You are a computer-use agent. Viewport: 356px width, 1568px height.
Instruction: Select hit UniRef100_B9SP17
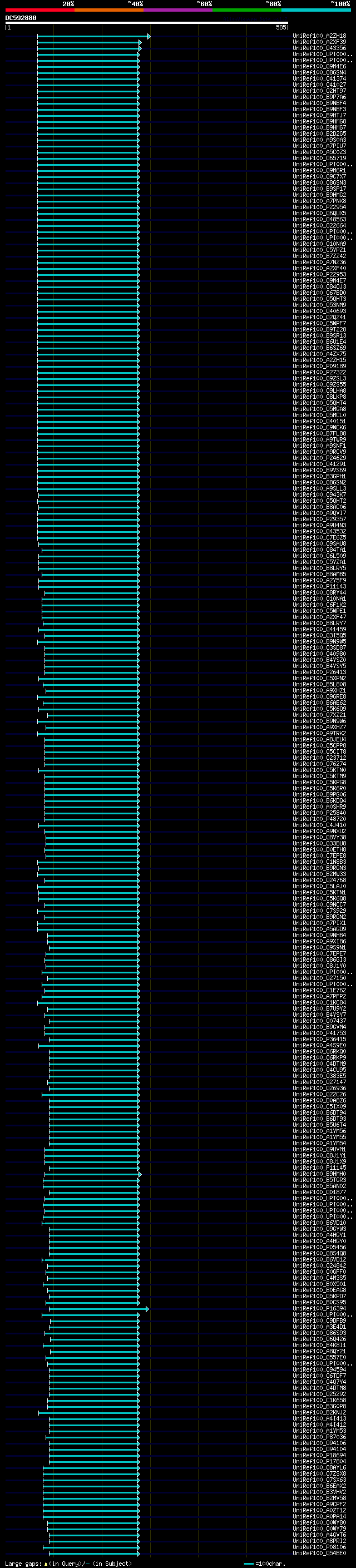(319, 189)
